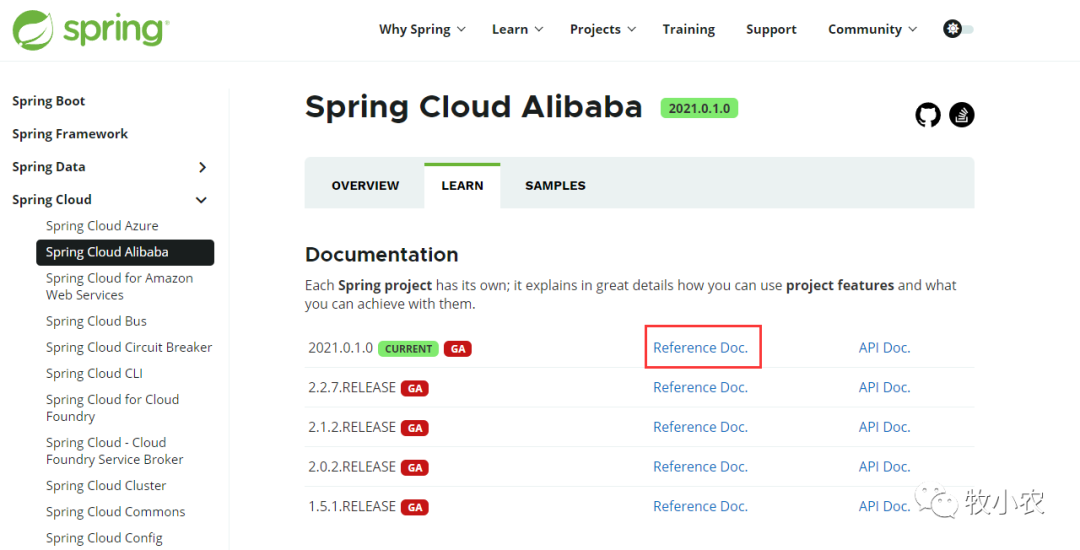
Task: Open Spring Cloud Commons in the sidebar
Action: click(116, 512)
